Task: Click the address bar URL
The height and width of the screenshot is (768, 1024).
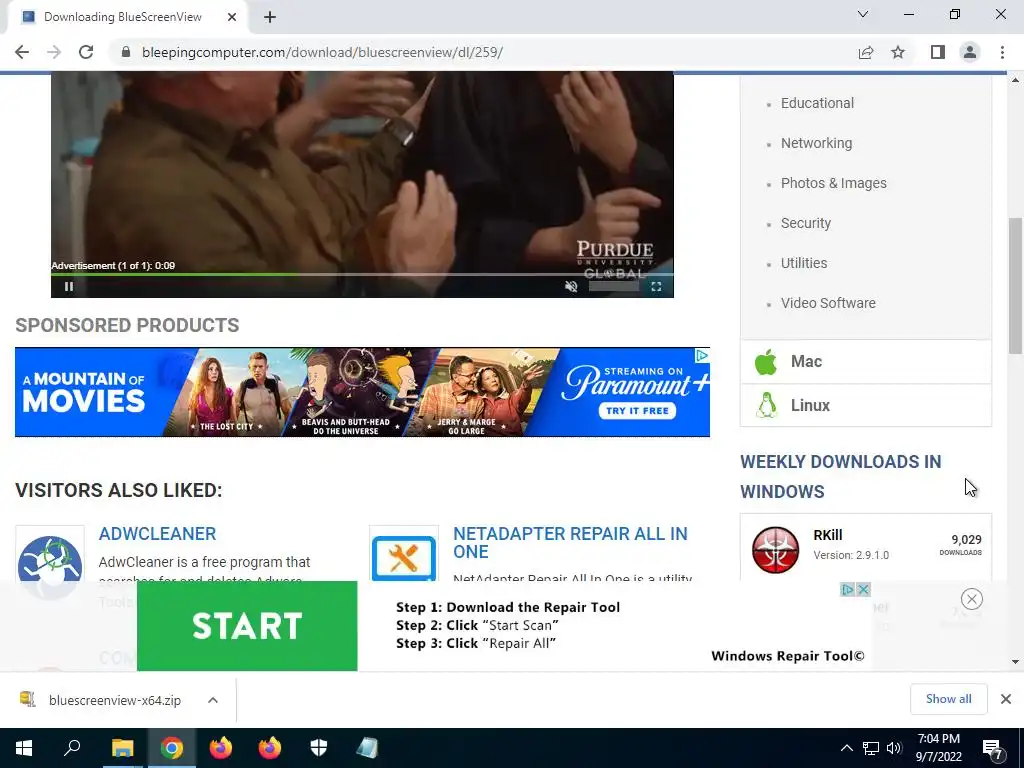Action: [x=323, y=52]
